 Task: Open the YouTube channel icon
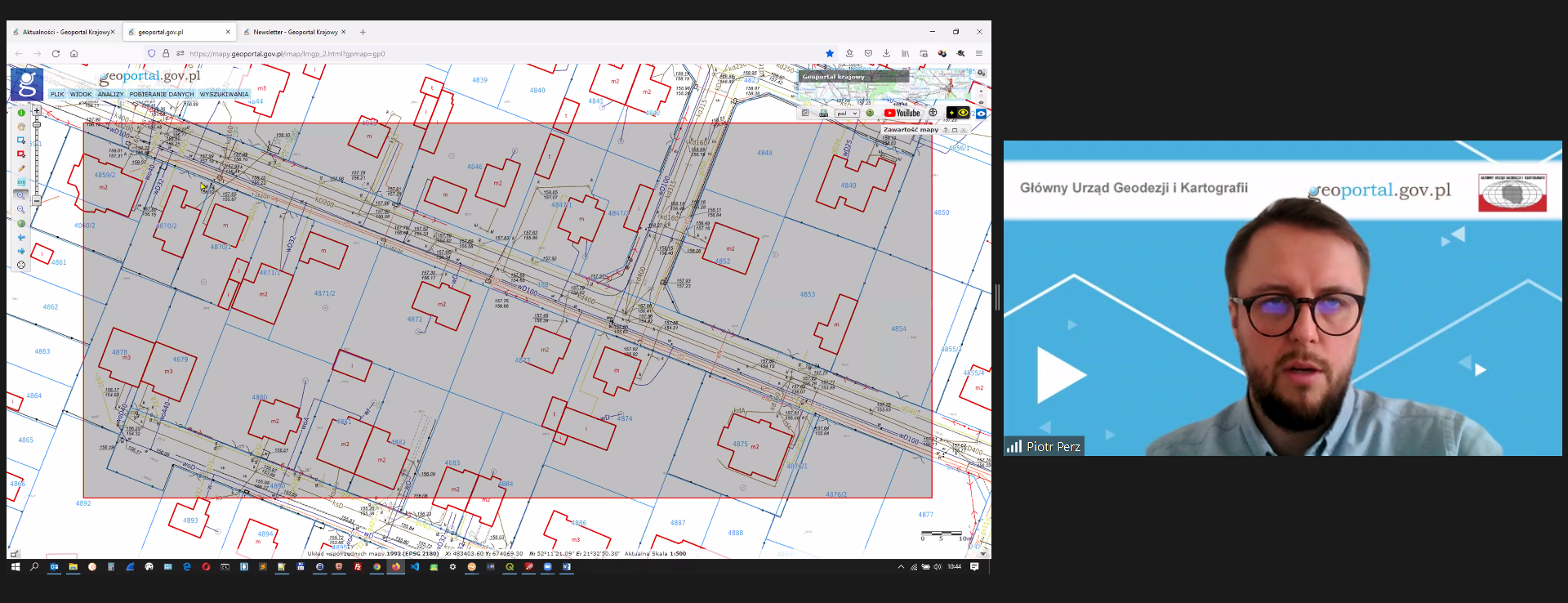pos(902,113)
